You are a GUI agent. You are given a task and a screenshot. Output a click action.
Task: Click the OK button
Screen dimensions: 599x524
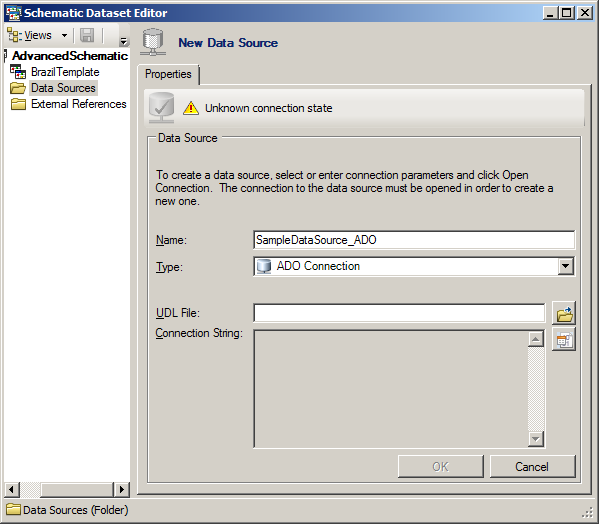pyautogui.click(x=440, y=466)
